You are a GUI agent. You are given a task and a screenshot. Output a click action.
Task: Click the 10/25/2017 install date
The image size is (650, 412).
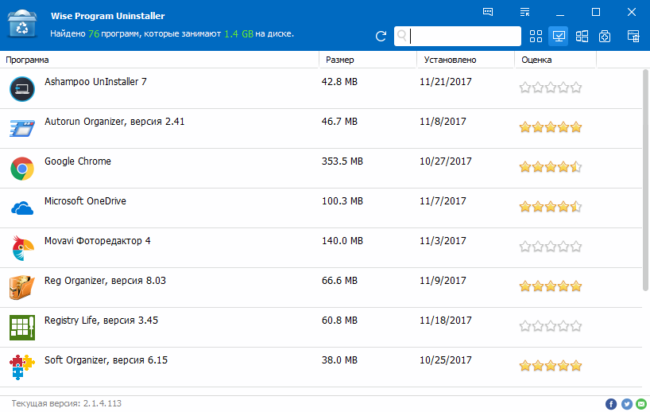pos(446,360)
